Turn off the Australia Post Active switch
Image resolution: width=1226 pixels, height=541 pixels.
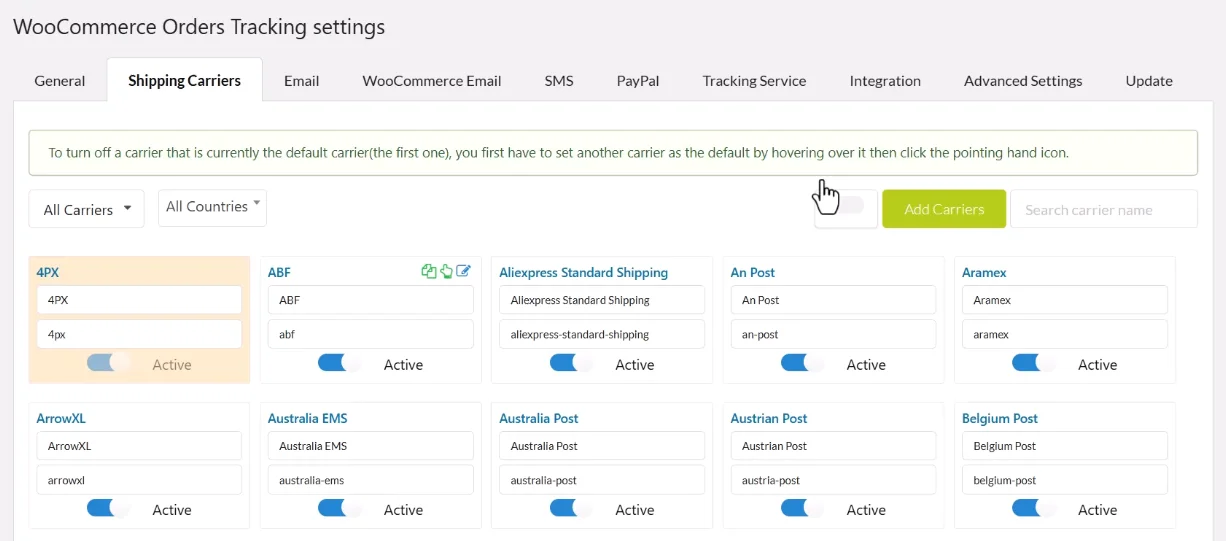[x=571, y=509]
